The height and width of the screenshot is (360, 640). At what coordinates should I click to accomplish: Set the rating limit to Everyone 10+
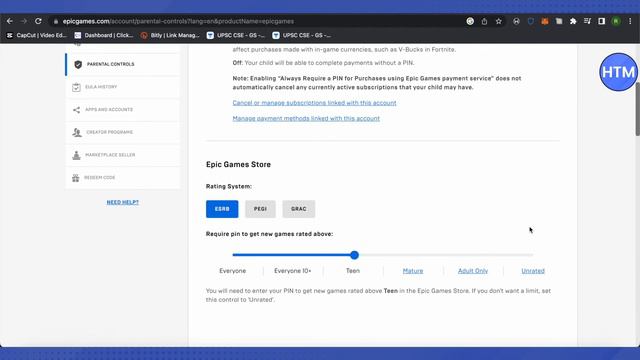click(293, 271)
